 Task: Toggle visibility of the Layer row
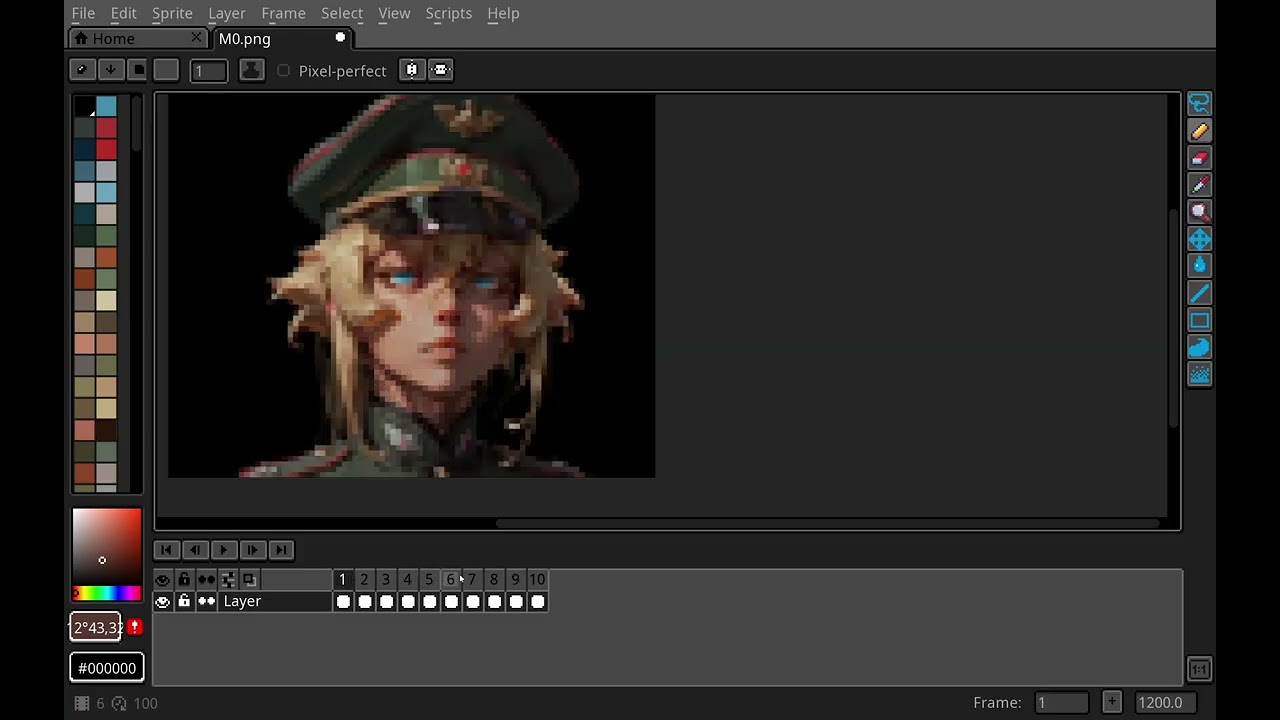[162, 601]
